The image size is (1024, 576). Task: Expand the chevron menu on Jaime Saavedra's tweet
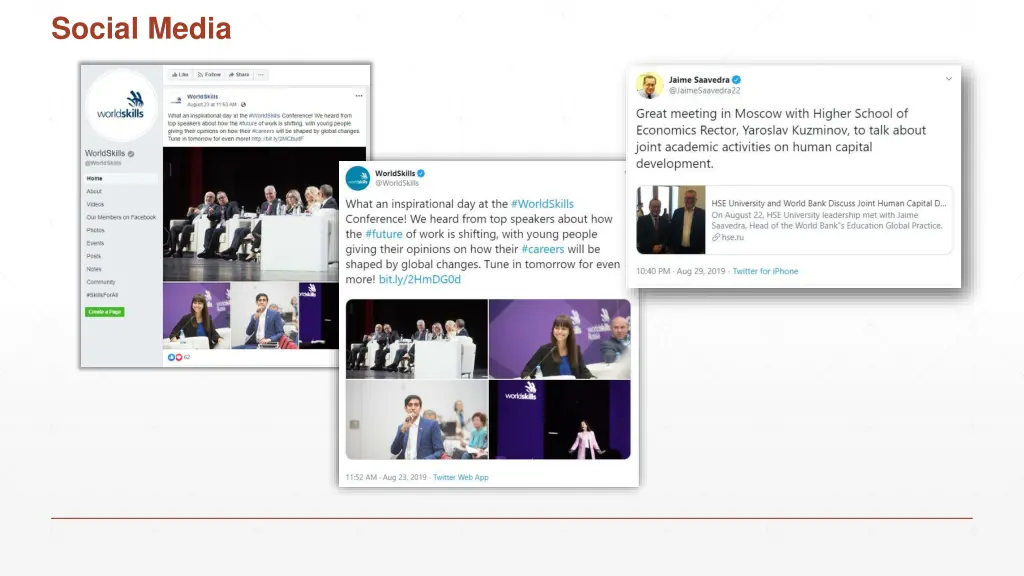click(x=949, y=79)
